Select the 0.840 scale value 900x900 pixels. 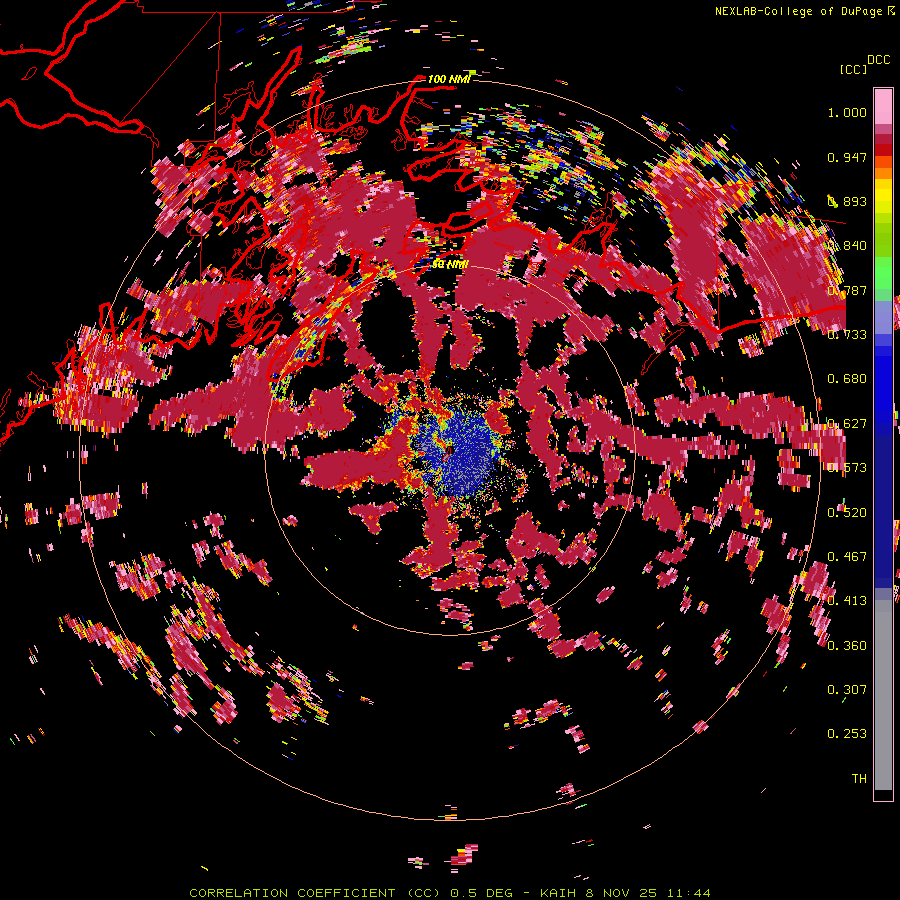point(847,246)
